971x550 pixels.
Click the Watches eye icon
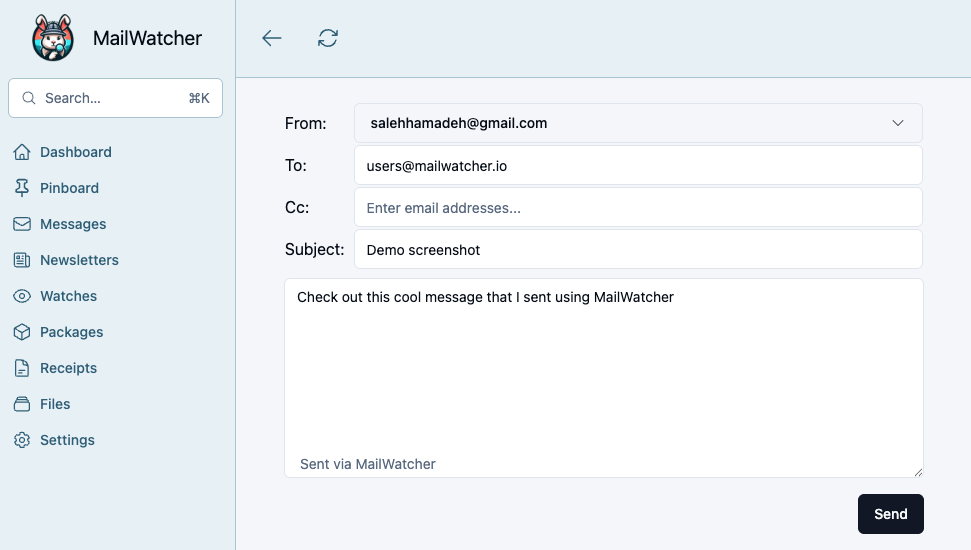point(22,296)
